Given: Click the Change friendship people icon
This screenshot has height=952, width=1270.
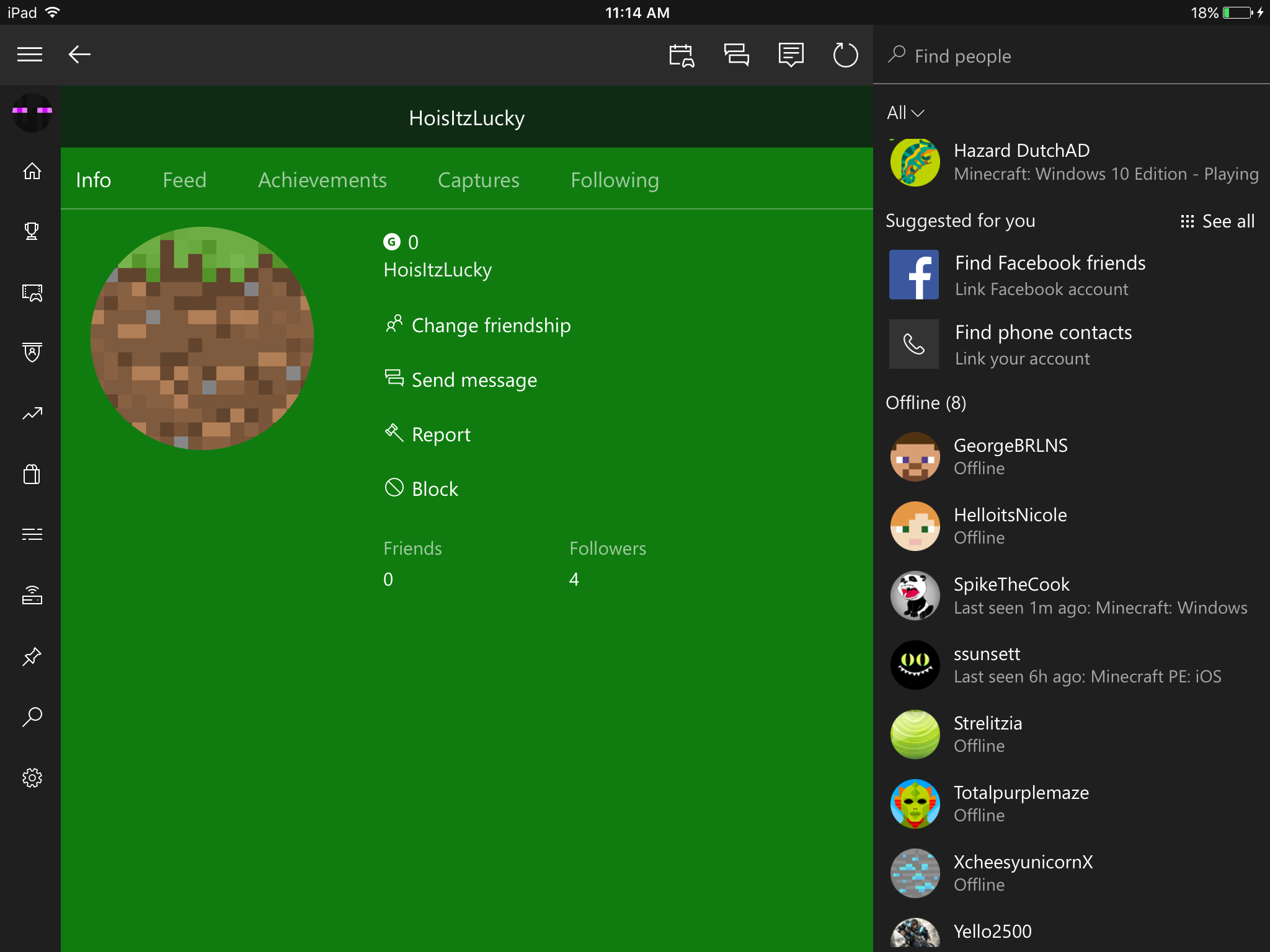Looking at the screenshot, I should coord(394,324).
